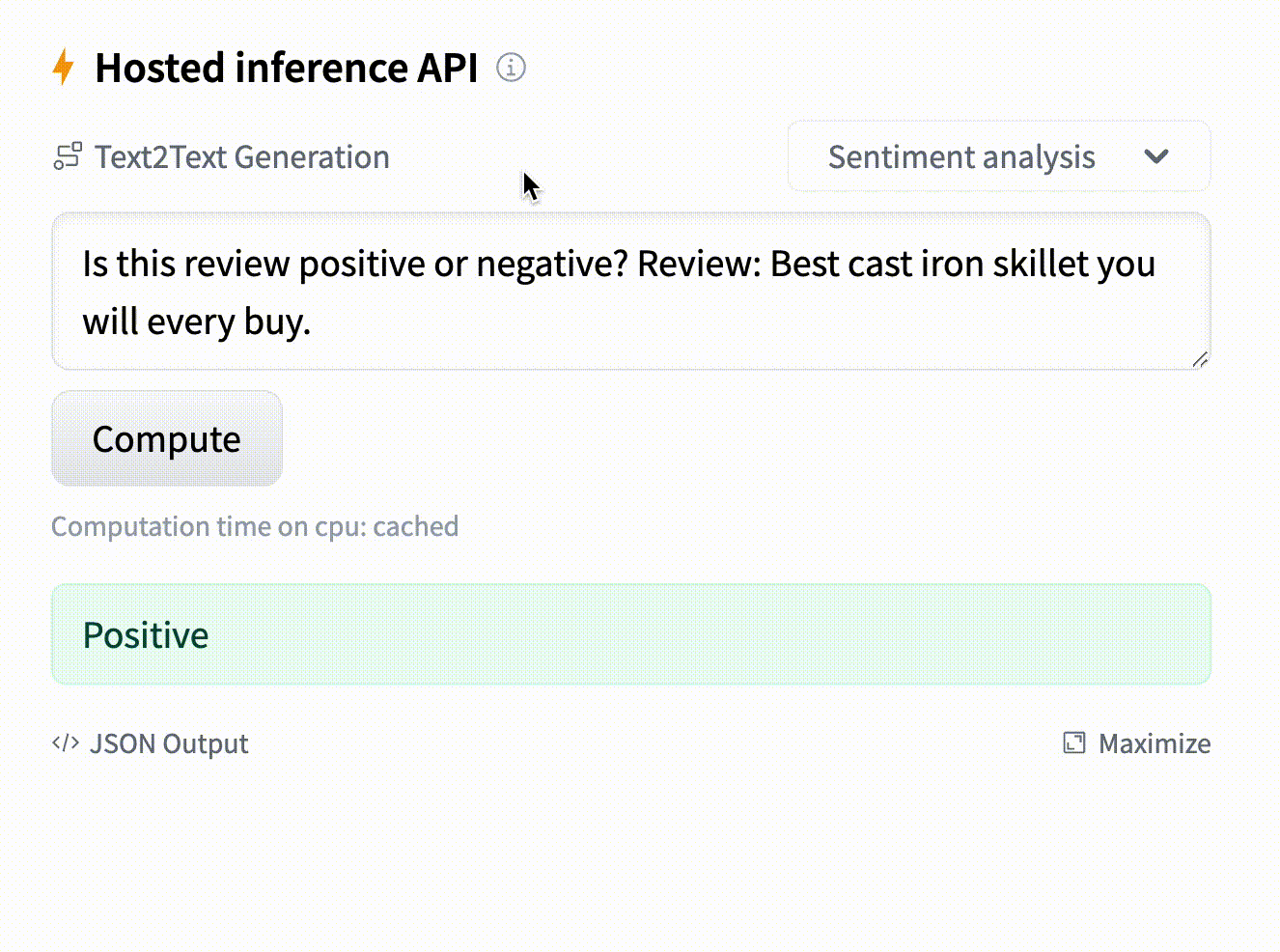Viewport: 1280px width, 952px height.
Task: Open the Sentiment analysis examples dropdown
Action: tap(998, 156)
